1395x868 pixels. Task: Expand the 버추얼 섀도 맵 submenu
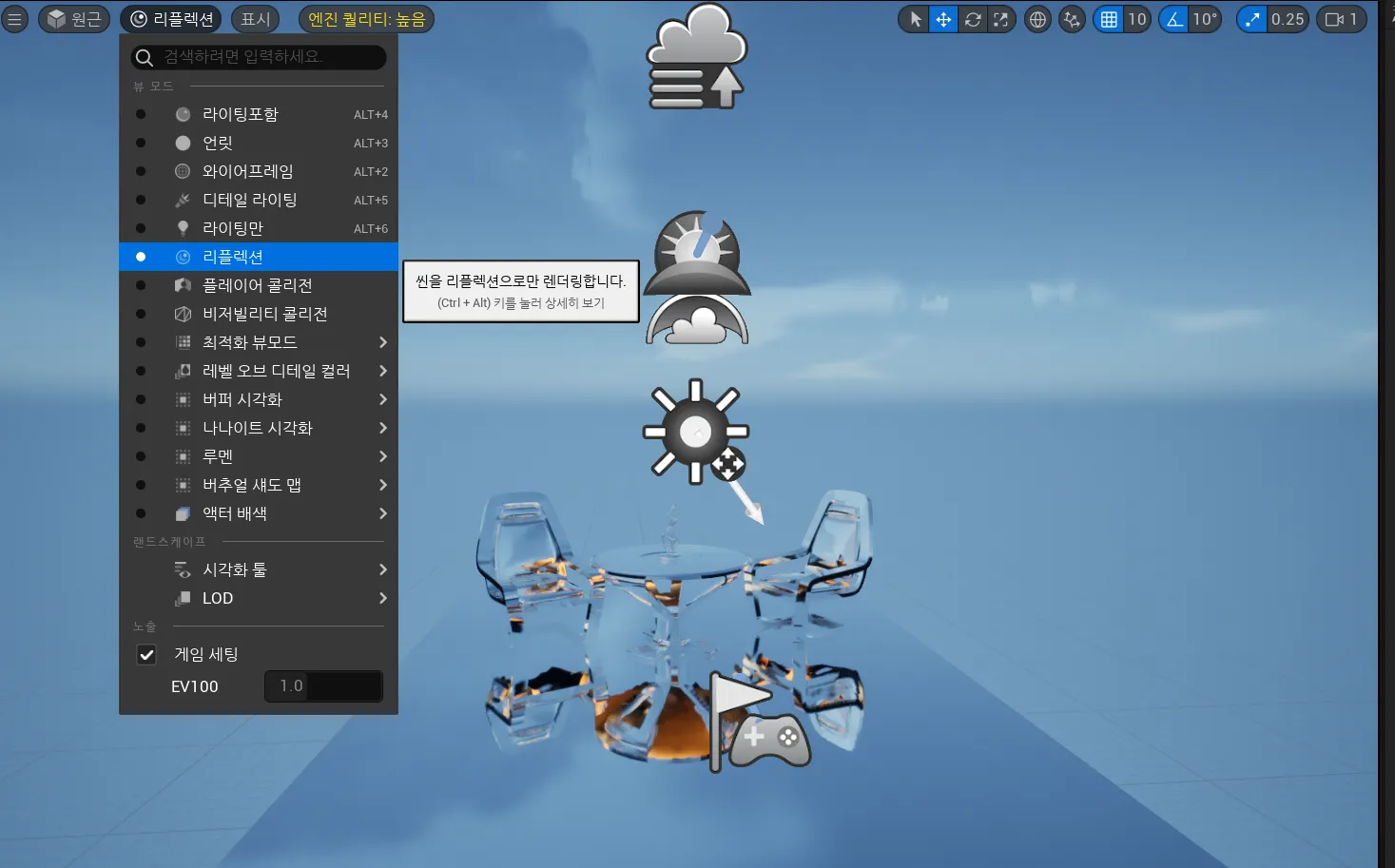coord(259,485)
